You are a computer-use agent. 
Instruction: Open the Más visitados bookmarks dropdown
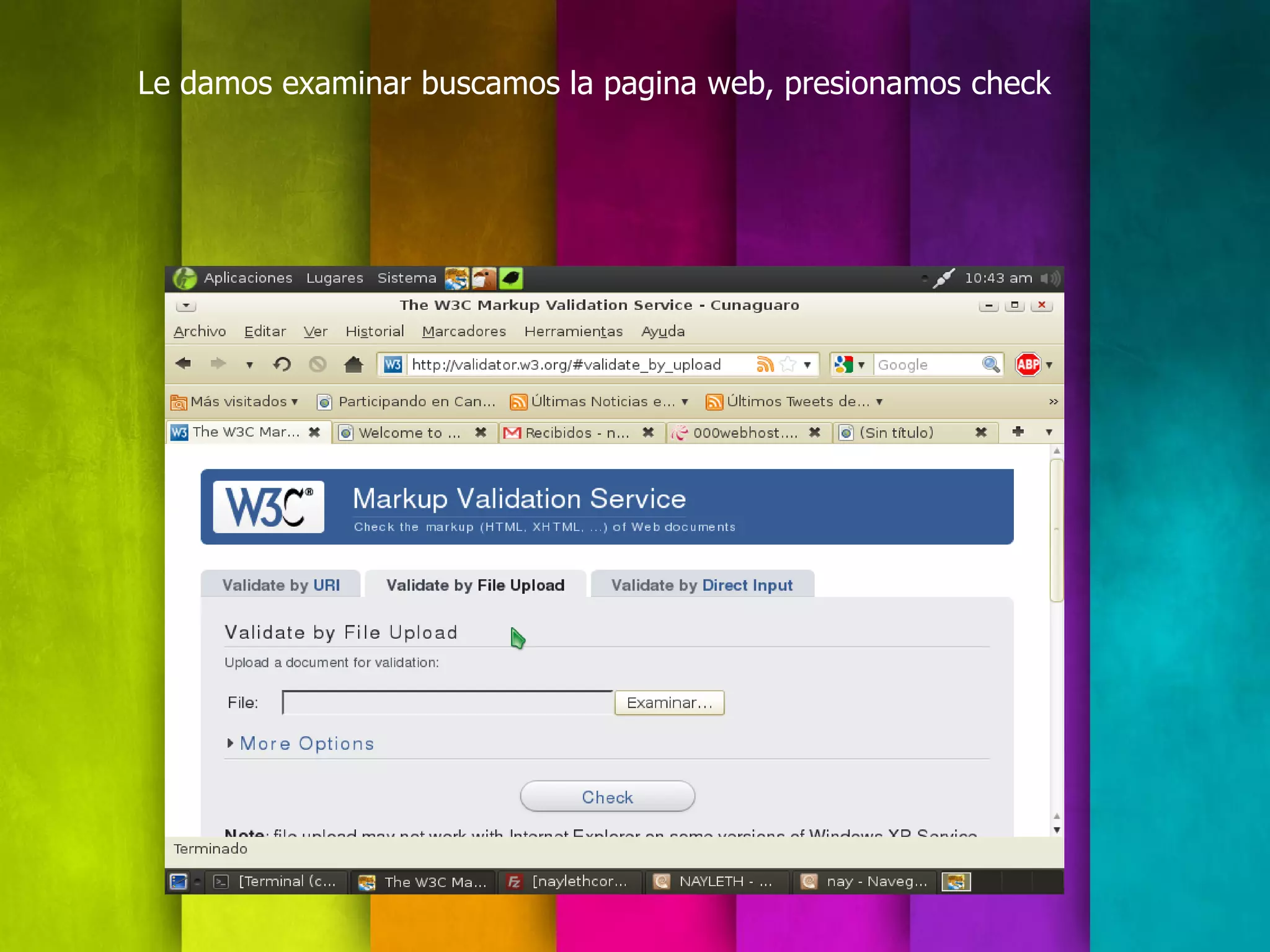click(x=235, y=402)
